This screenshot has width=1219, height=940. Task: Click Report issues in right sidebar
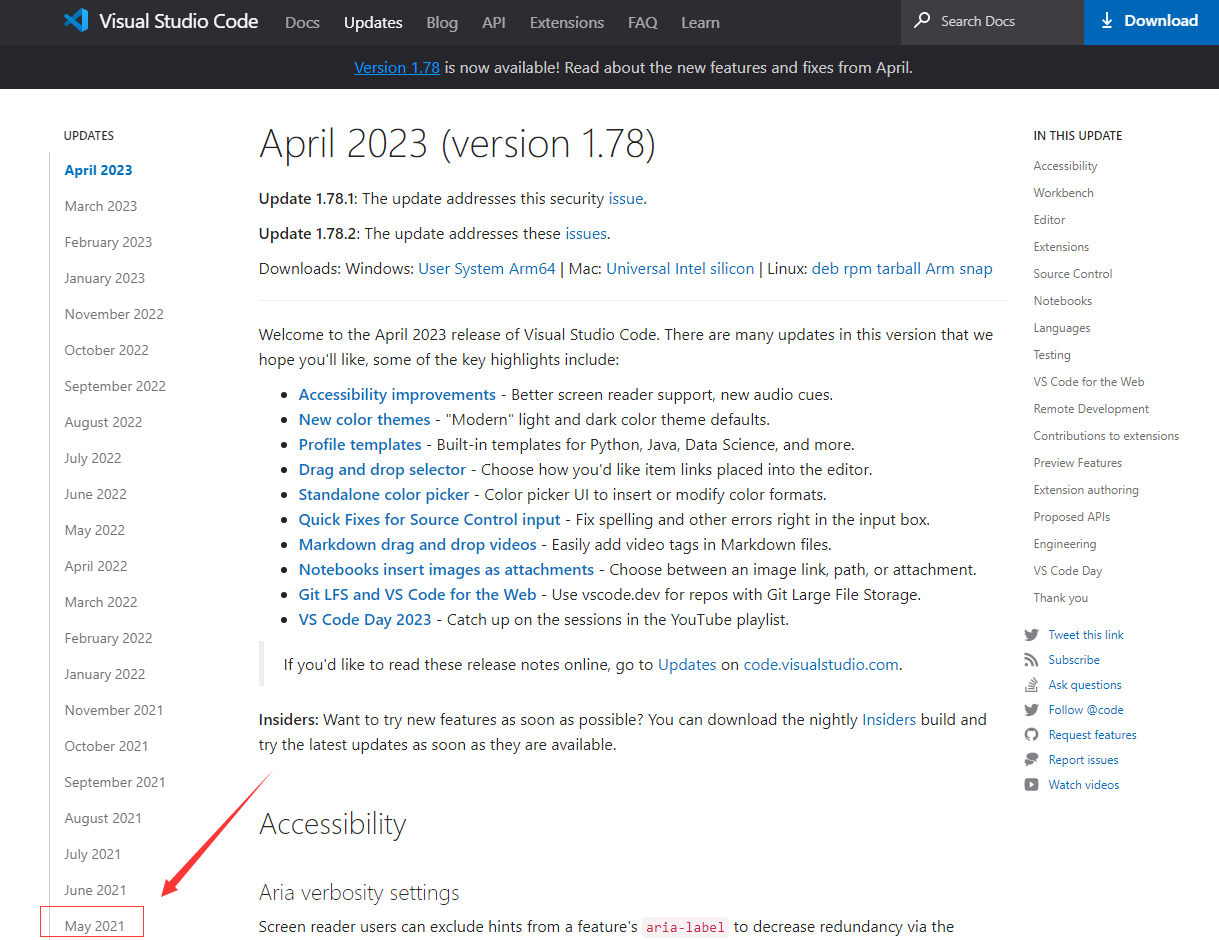click(1084, 760)
